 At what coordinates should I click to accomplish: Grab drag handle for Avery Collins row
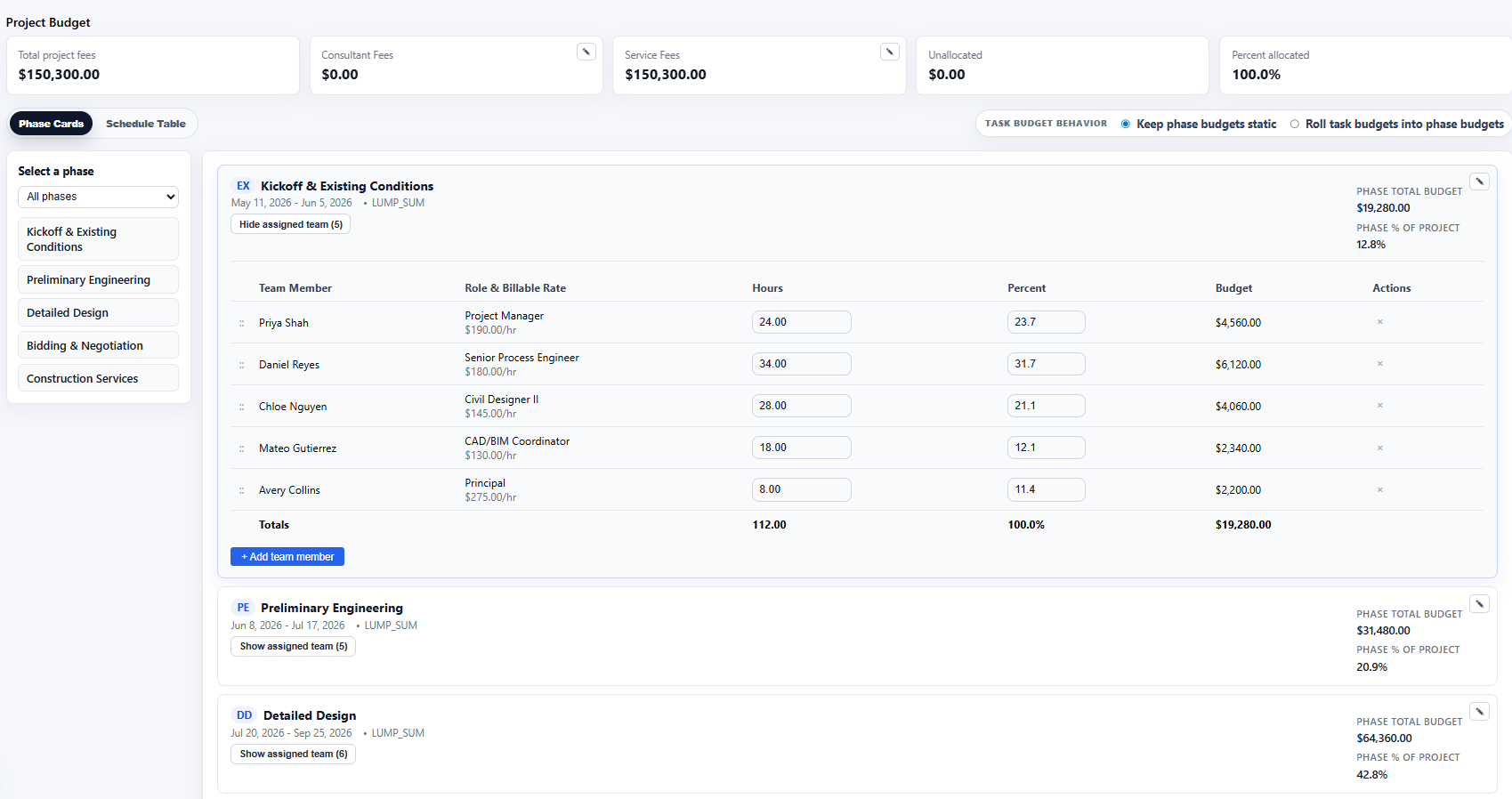coord(241,490)
